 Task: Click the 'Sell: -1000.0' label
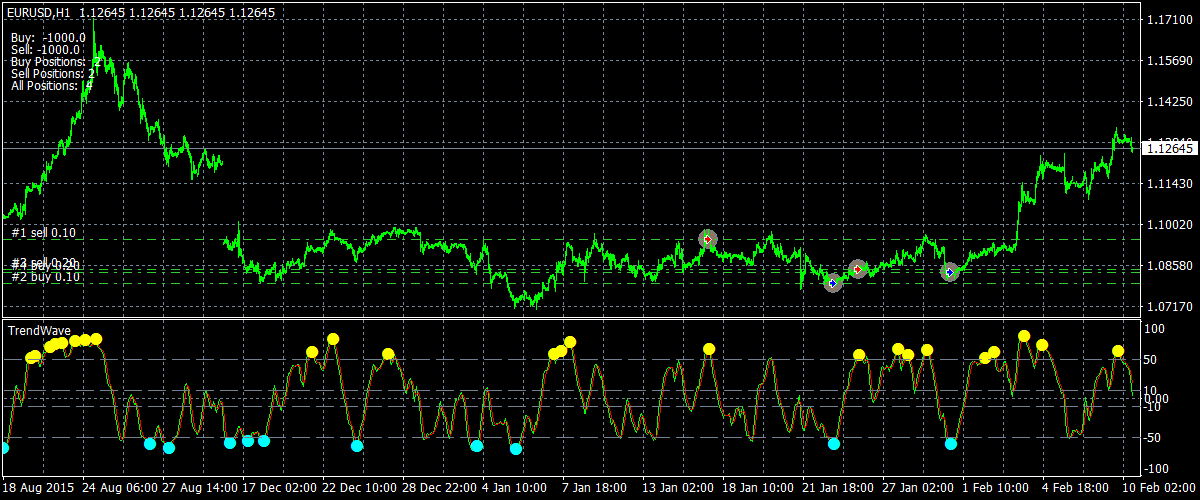(x=45, y=49)
